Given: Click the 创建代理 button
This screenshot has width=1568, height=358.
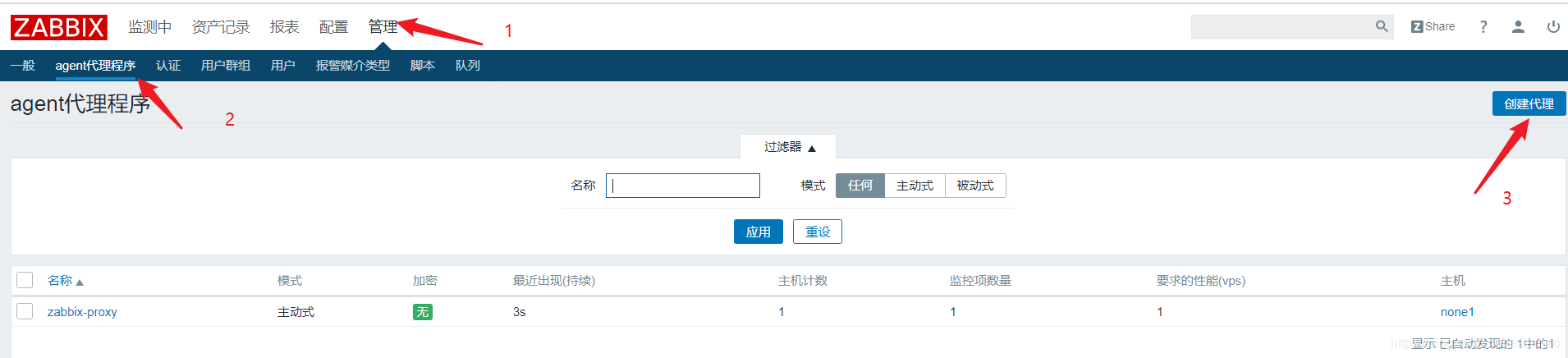Looking at the screenshot, I should tap(1529, 103).
